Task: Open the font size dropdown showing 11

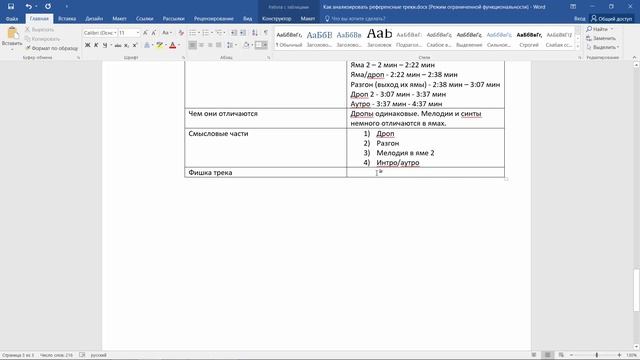Action: pyautogui.click(x=138, y=33)
